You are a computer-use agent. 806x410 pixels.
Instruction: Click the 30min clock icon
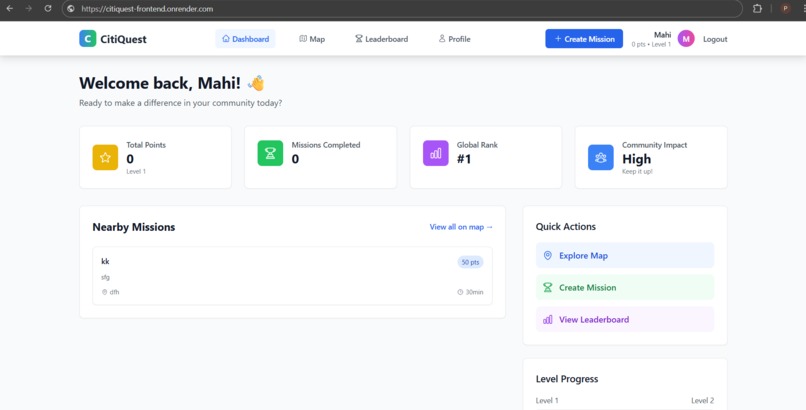point(460,292)
